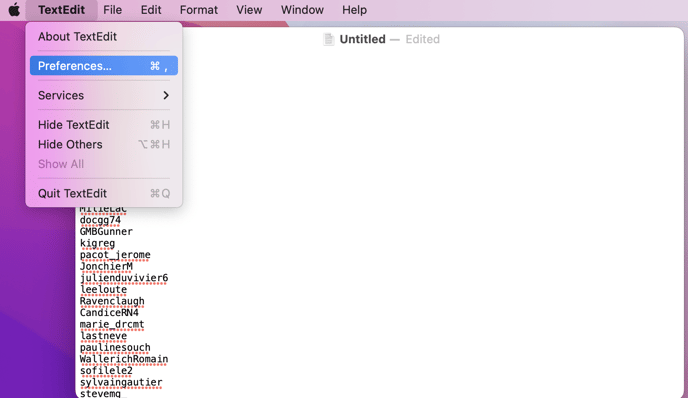
Task: Open Preferences… from the TextEdit menu
Action: click(x=104, y=66)
